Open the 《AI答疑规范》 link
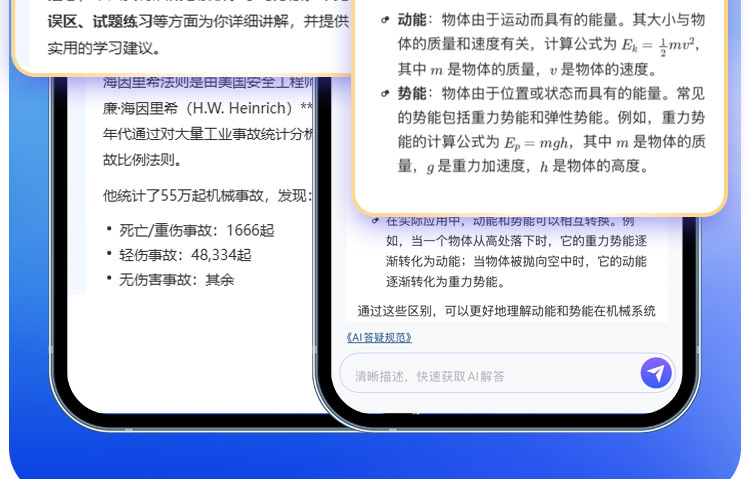The image size is (750, 479). point(378,337)
